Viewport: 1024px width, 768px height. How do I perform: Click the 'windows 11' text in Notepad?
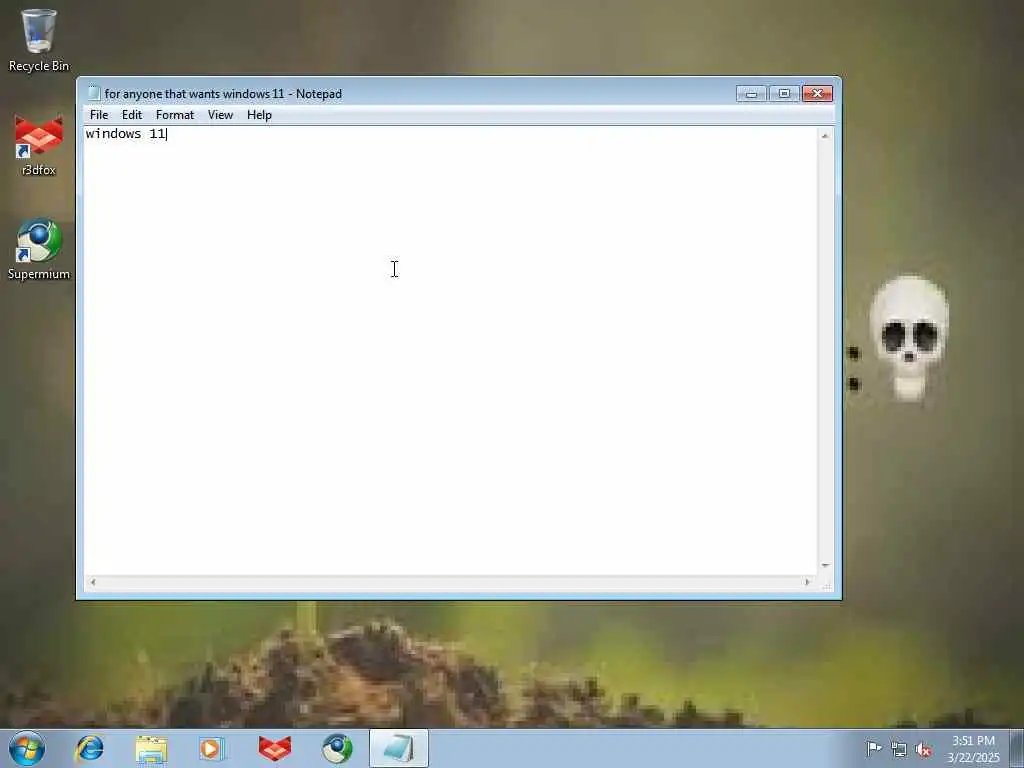tap(126, 134)
